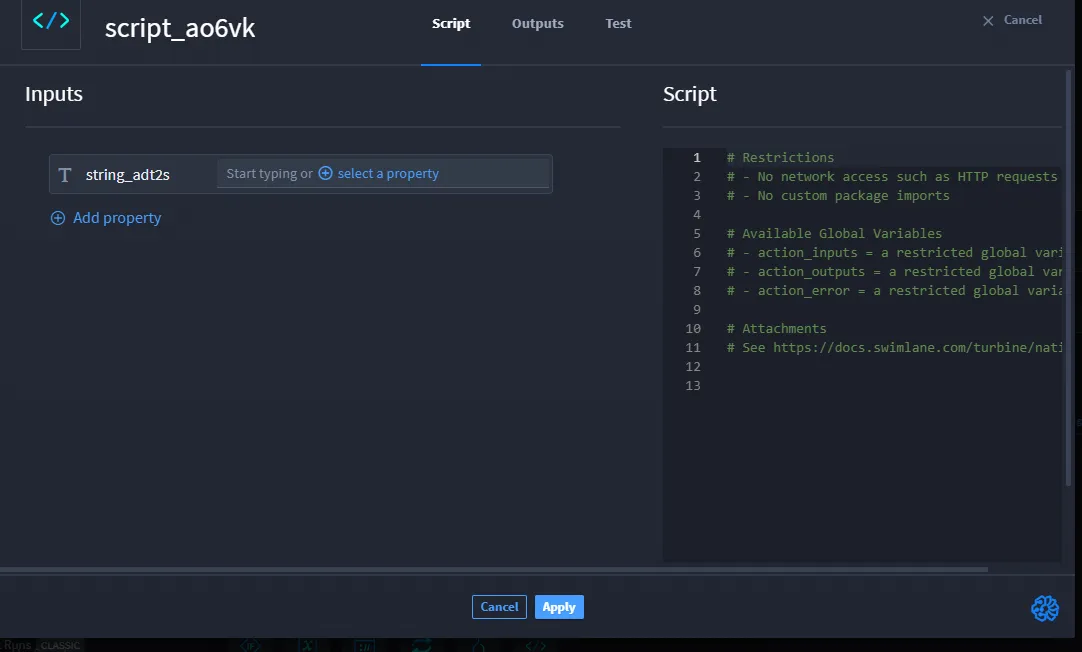Click the string type T icon

point(65,175)
